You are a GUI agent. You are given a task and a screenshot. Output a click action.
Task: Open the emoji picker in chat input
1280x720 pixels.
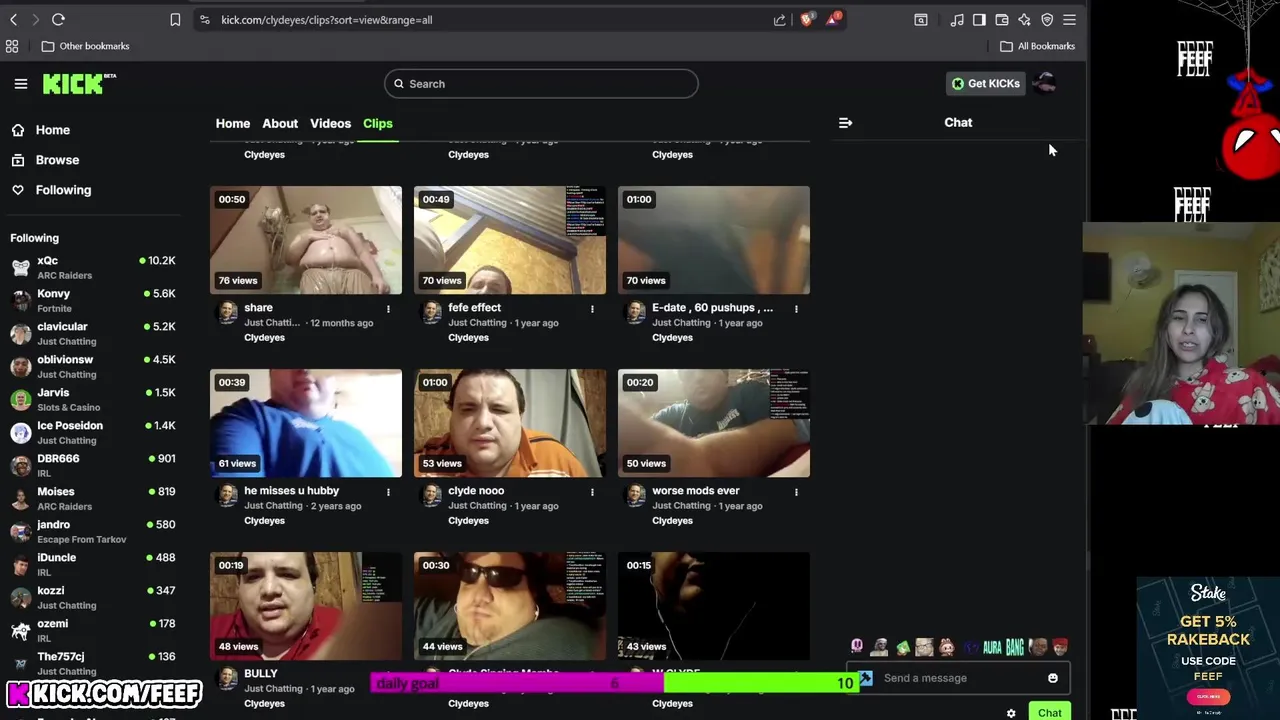click(x=1052, y=678)
